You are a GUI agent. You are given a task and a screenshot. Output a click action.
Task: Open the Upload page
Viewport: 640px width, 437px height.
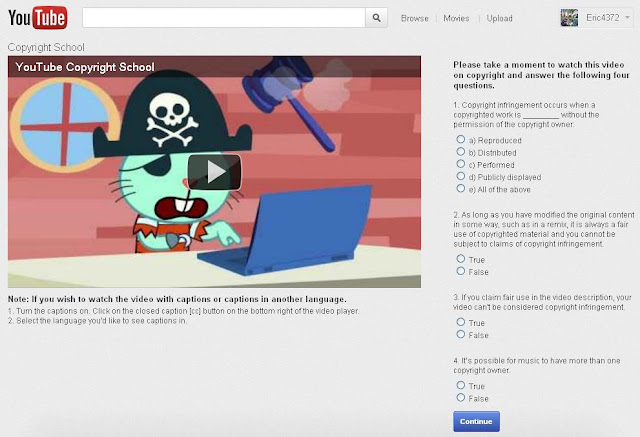click(x=500, y=18)
